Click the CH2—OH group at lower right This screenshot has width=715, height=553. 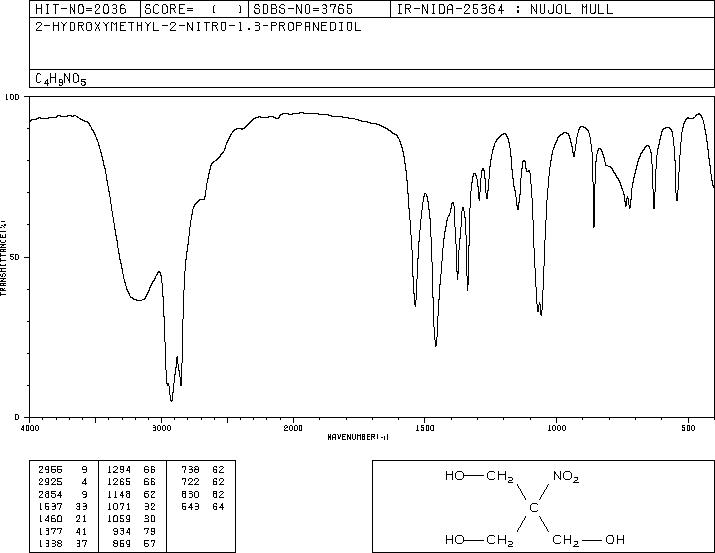point(588,540)
